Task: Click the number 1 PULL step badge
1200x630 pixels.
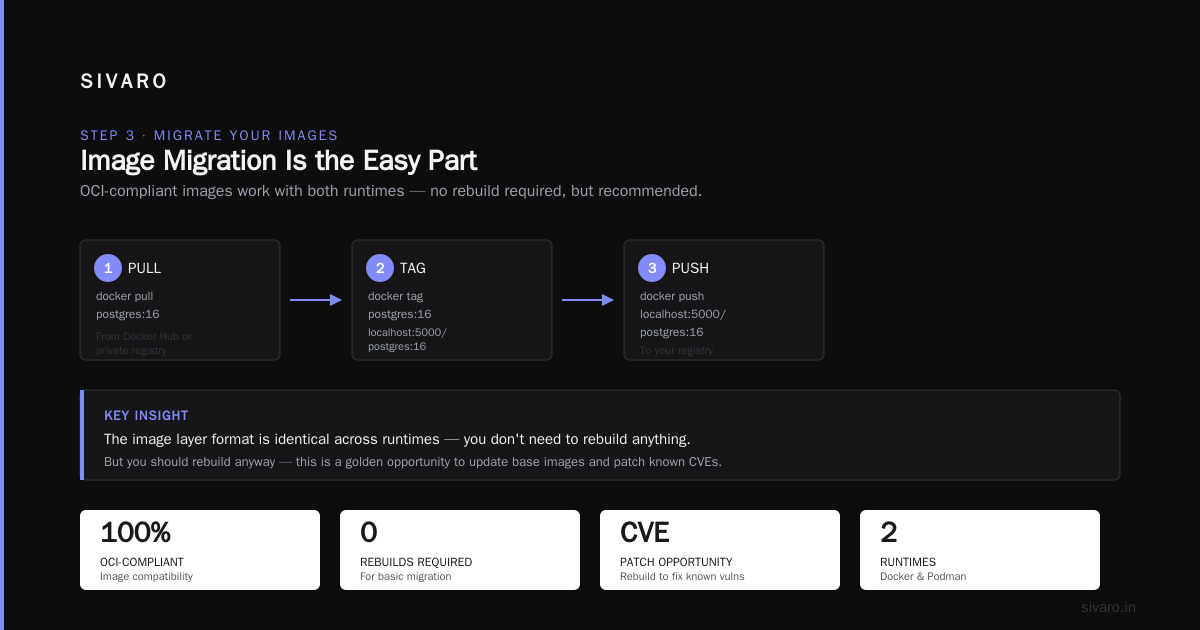Action: point(108,268)
